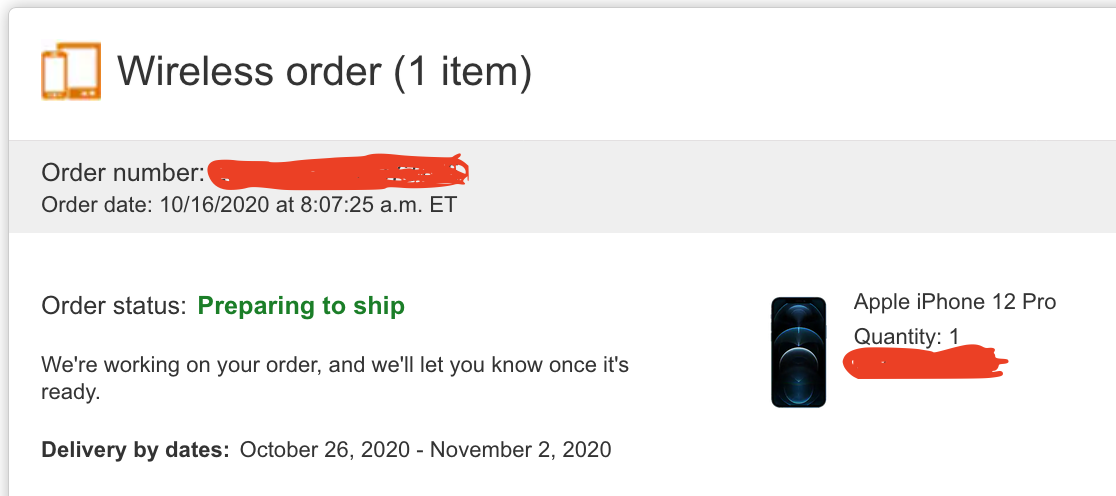
Task: Select the 'Order status:' label
Action: (114, 306)
